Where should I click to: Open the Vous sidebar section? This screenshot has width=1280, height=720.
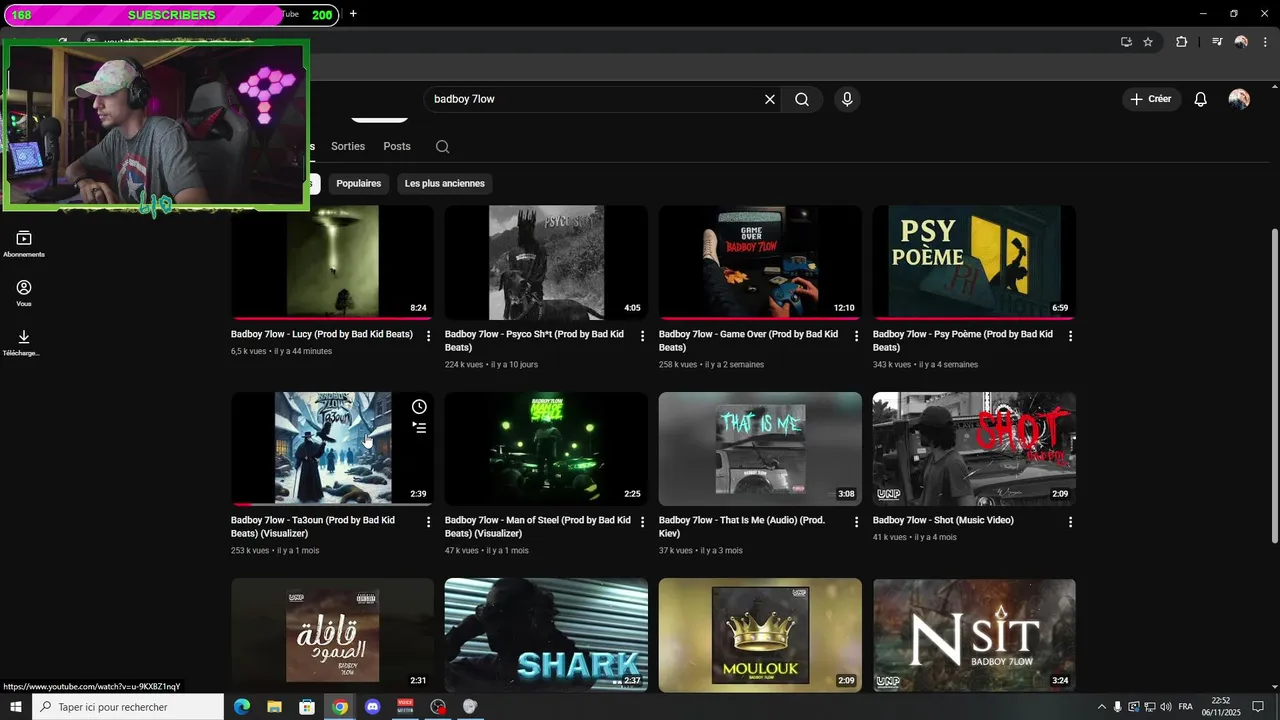[x=24, y=293]
